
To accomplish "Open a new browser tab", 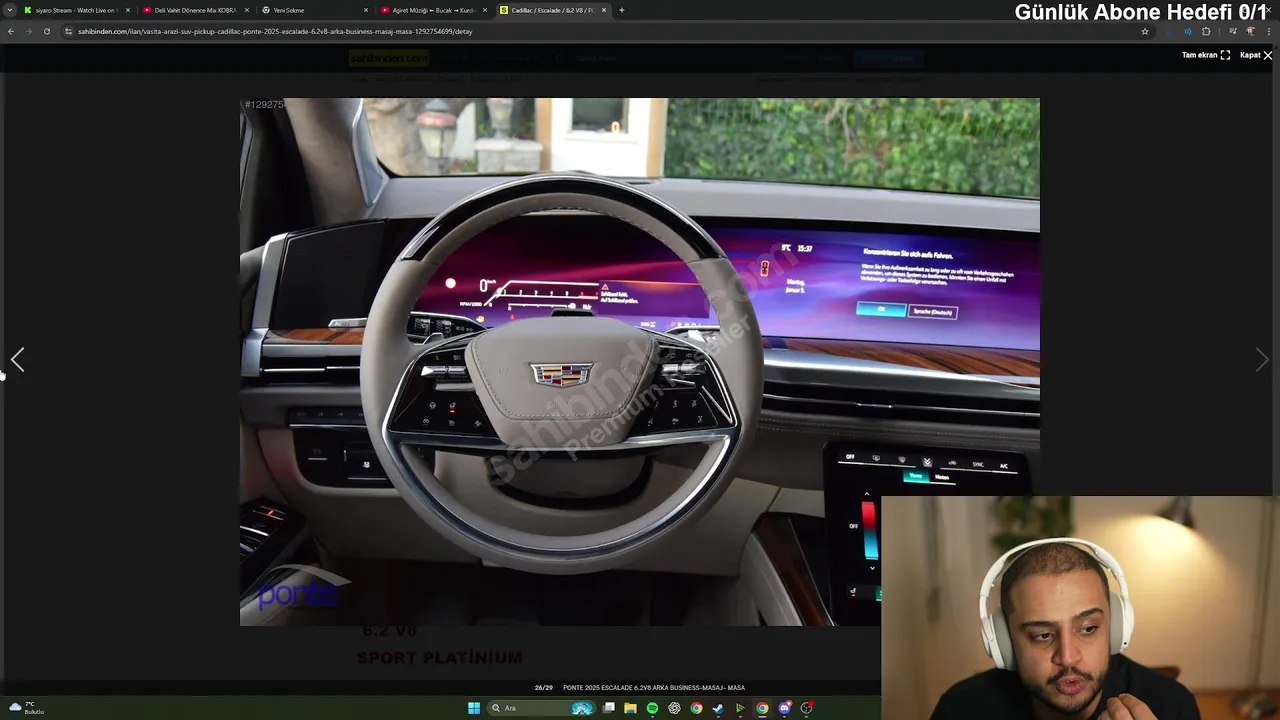I will click(x=622, y=10).
